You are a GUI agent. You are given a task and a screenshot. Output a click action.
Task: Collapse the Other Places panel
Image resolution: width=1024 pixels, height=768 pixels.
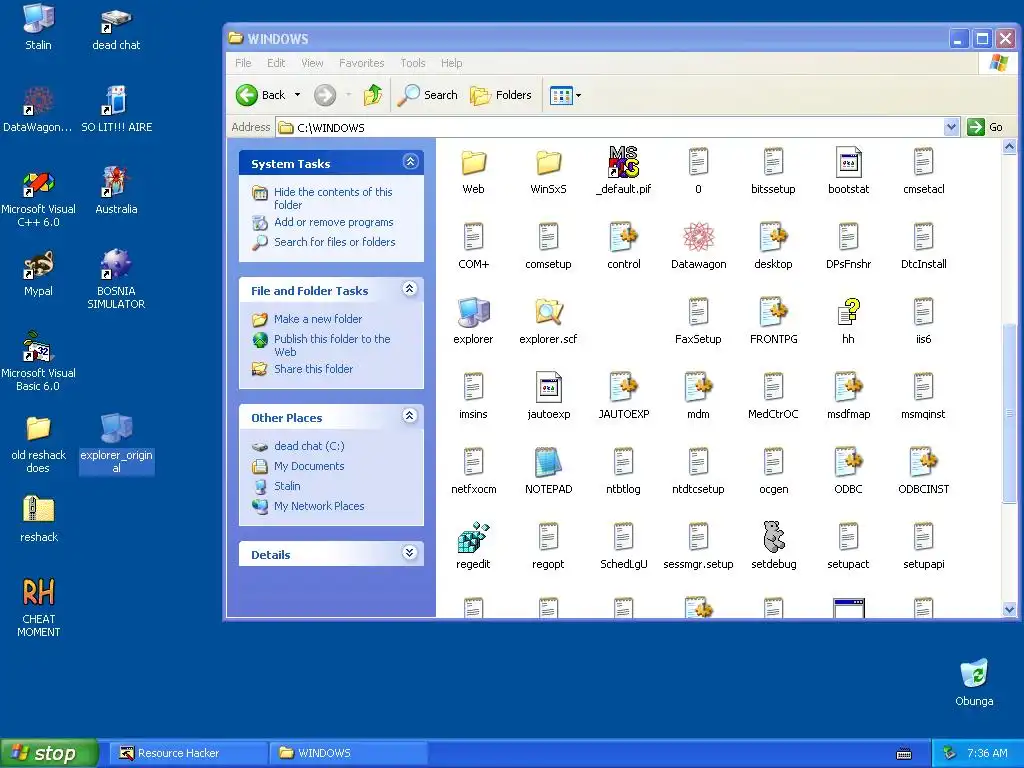click(410, 416)
